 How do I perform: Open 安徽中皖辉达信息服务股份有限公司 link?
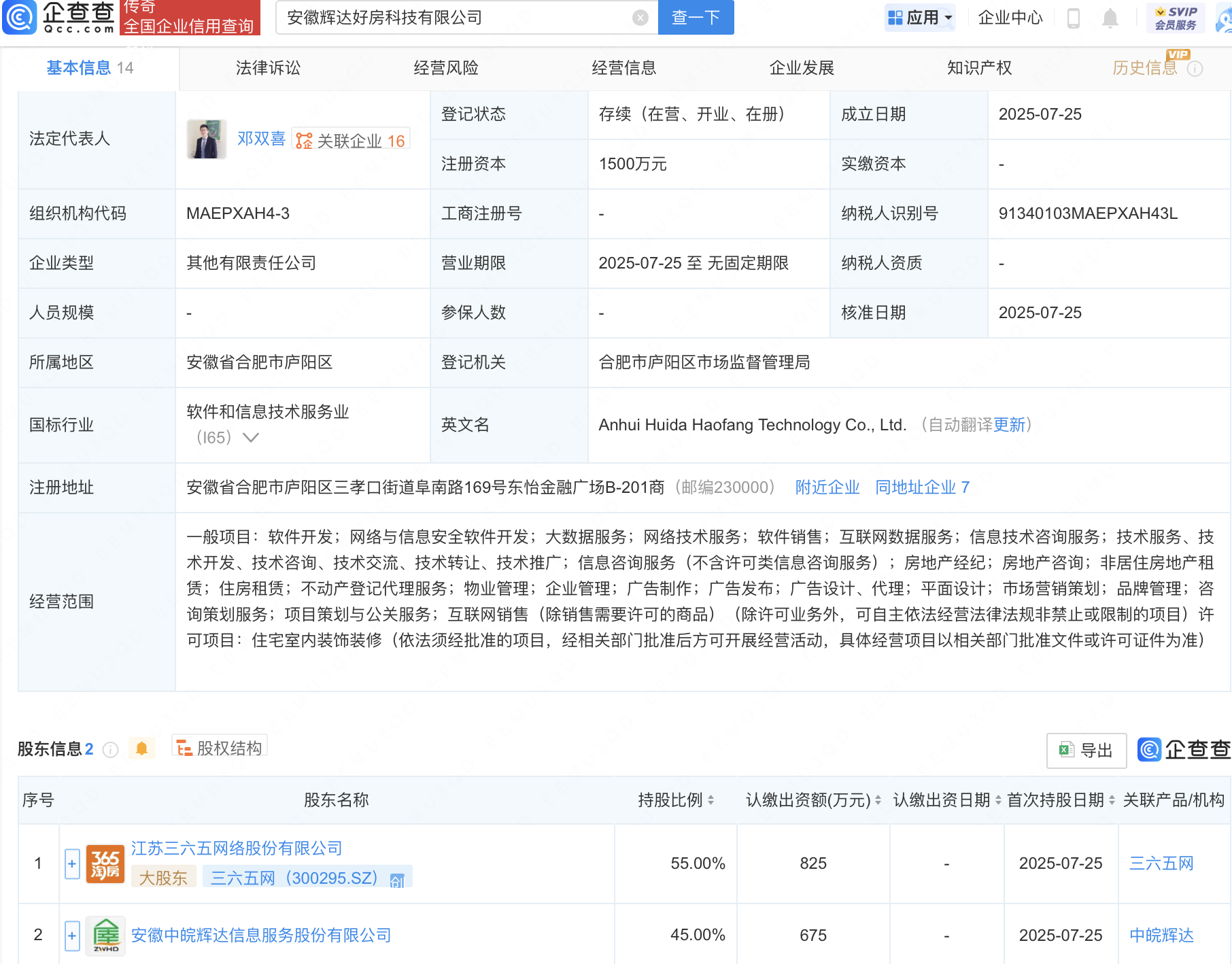261,935
